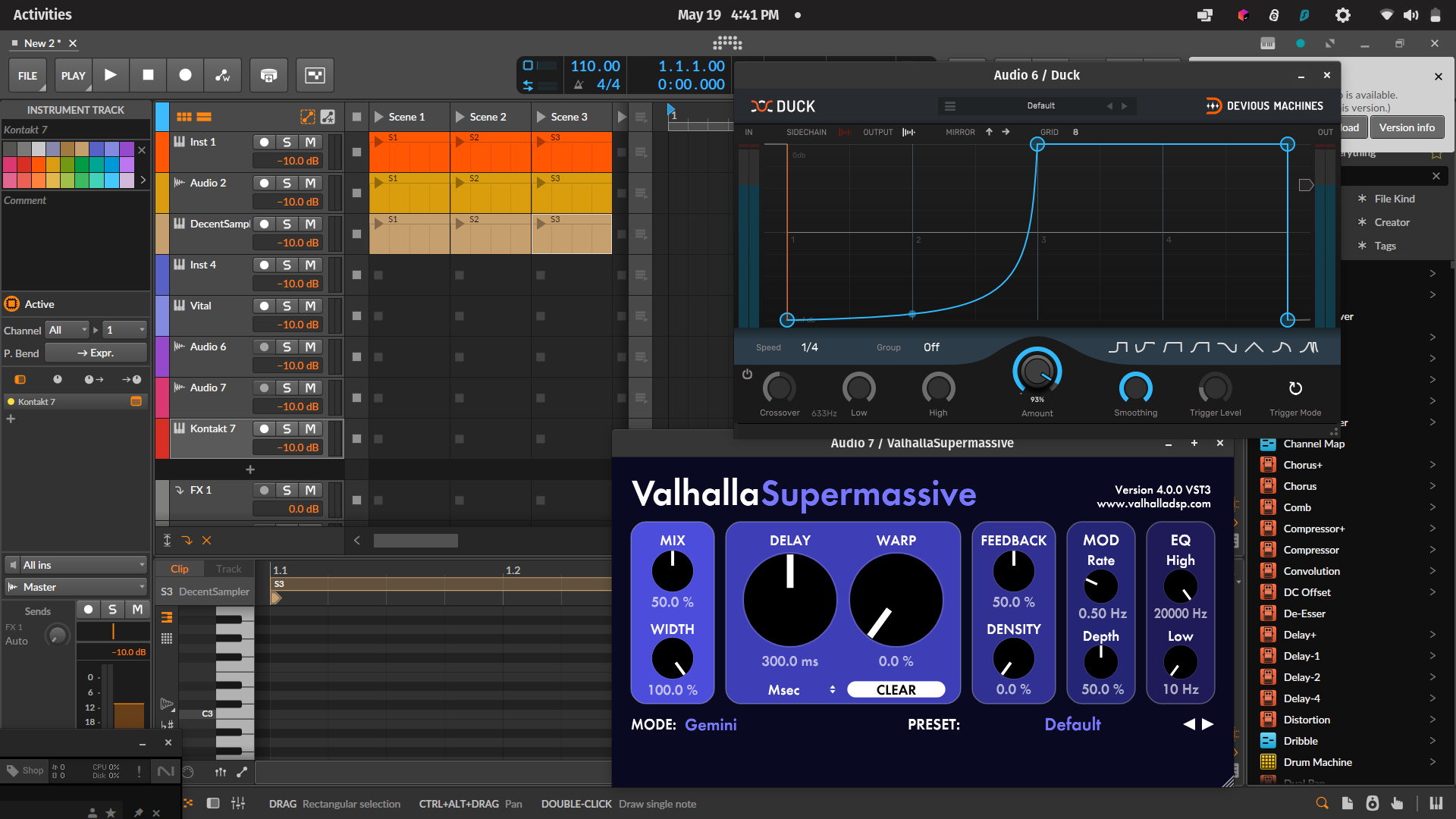
Task: Solo the Inst 1 track
Action: 287,142
